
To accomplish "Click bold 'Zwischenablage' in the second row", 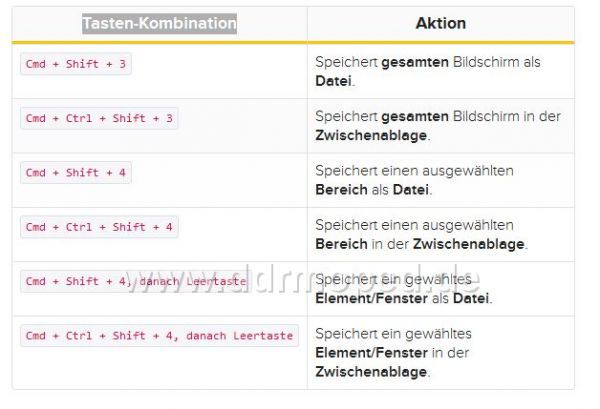I will 371,135.
